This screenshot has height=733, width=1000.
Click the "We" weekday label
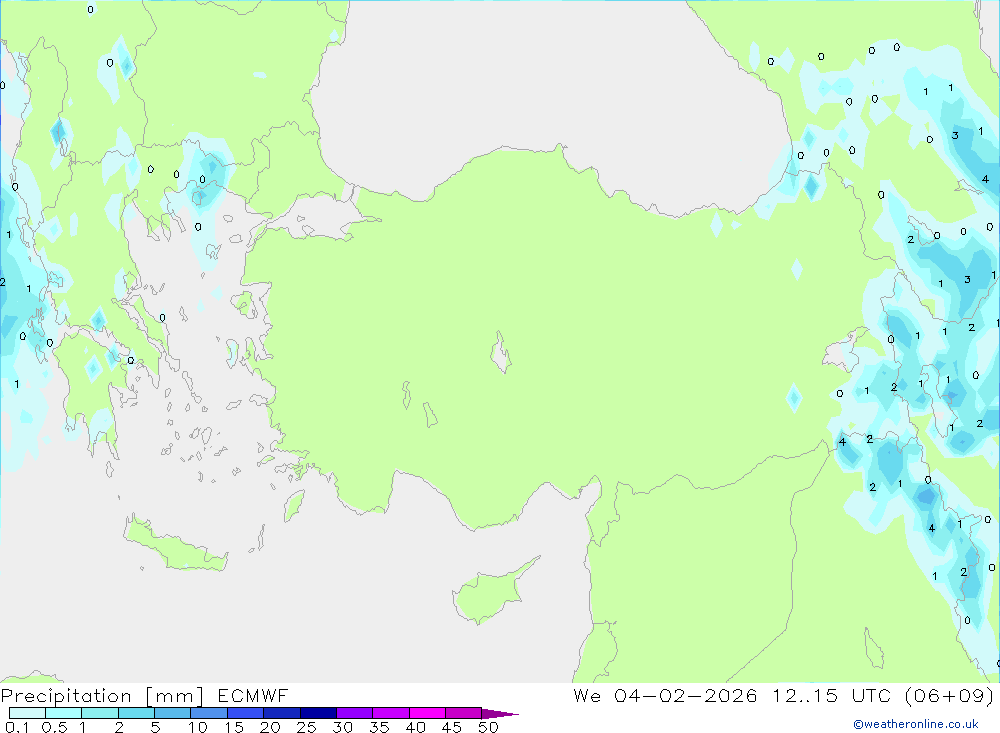pos(587,695)
